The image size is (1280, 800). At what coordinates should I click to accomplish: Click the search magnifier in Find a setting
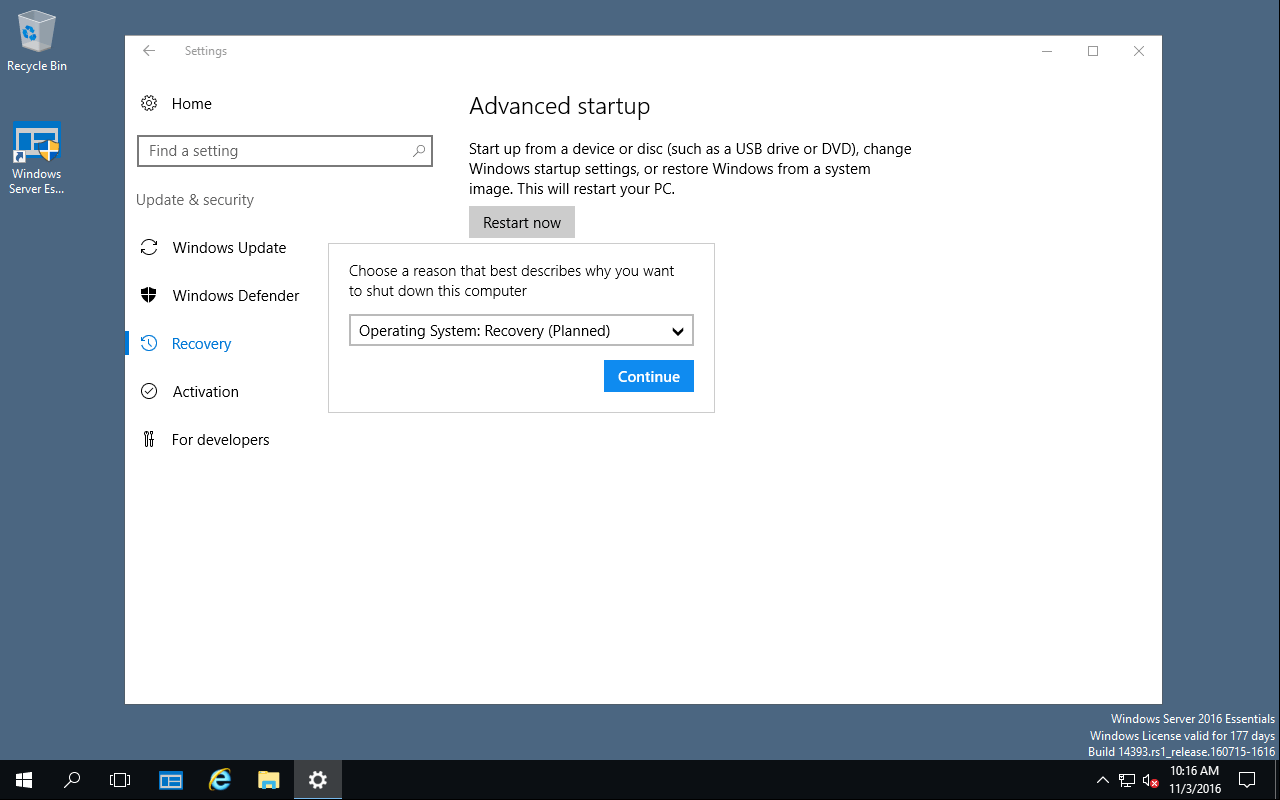[x=419, y=151]
